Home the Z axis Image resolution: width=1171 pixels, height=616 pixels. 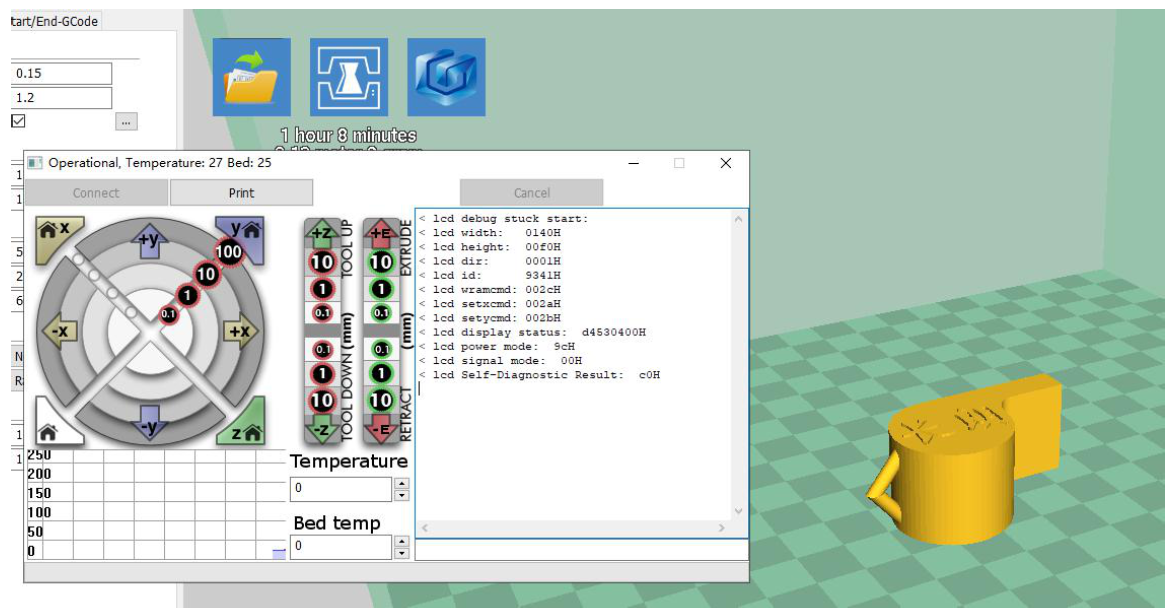click(x=244, y=426)
